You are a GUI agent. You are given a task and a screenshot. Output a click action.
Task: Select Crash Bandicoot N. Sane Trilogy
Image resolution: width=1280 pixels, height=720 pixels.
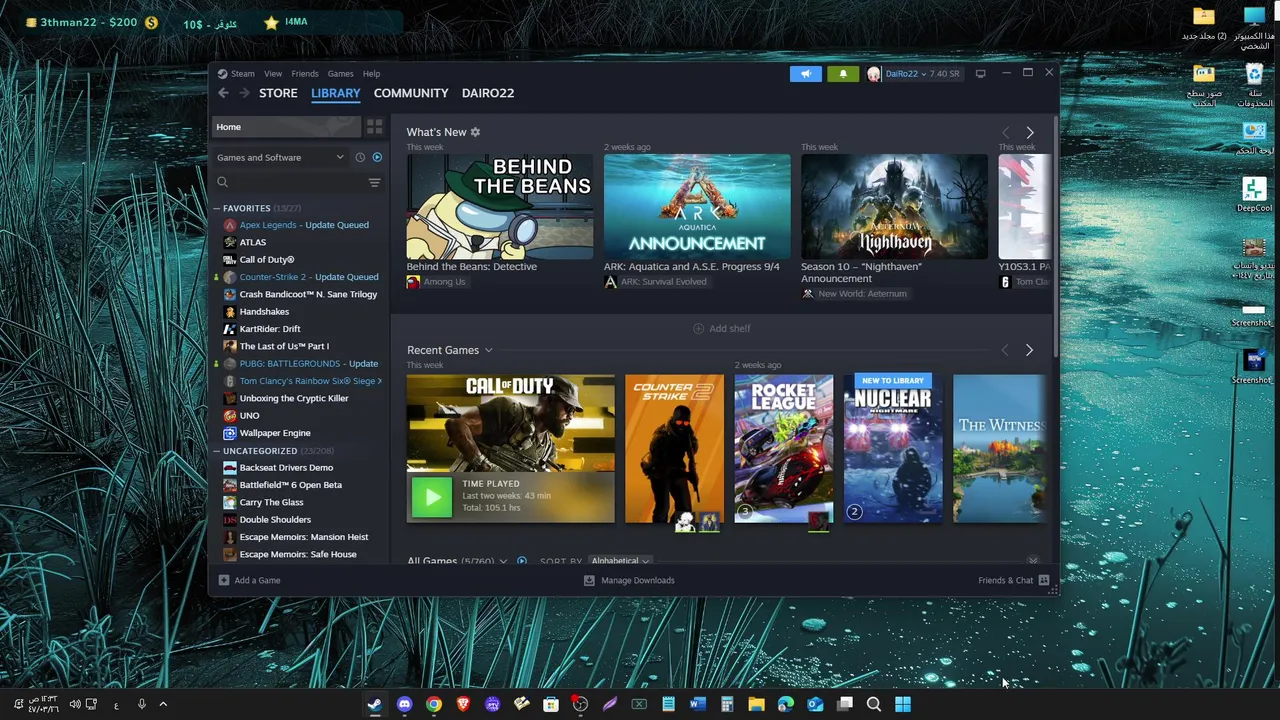[x=308, y=294]
